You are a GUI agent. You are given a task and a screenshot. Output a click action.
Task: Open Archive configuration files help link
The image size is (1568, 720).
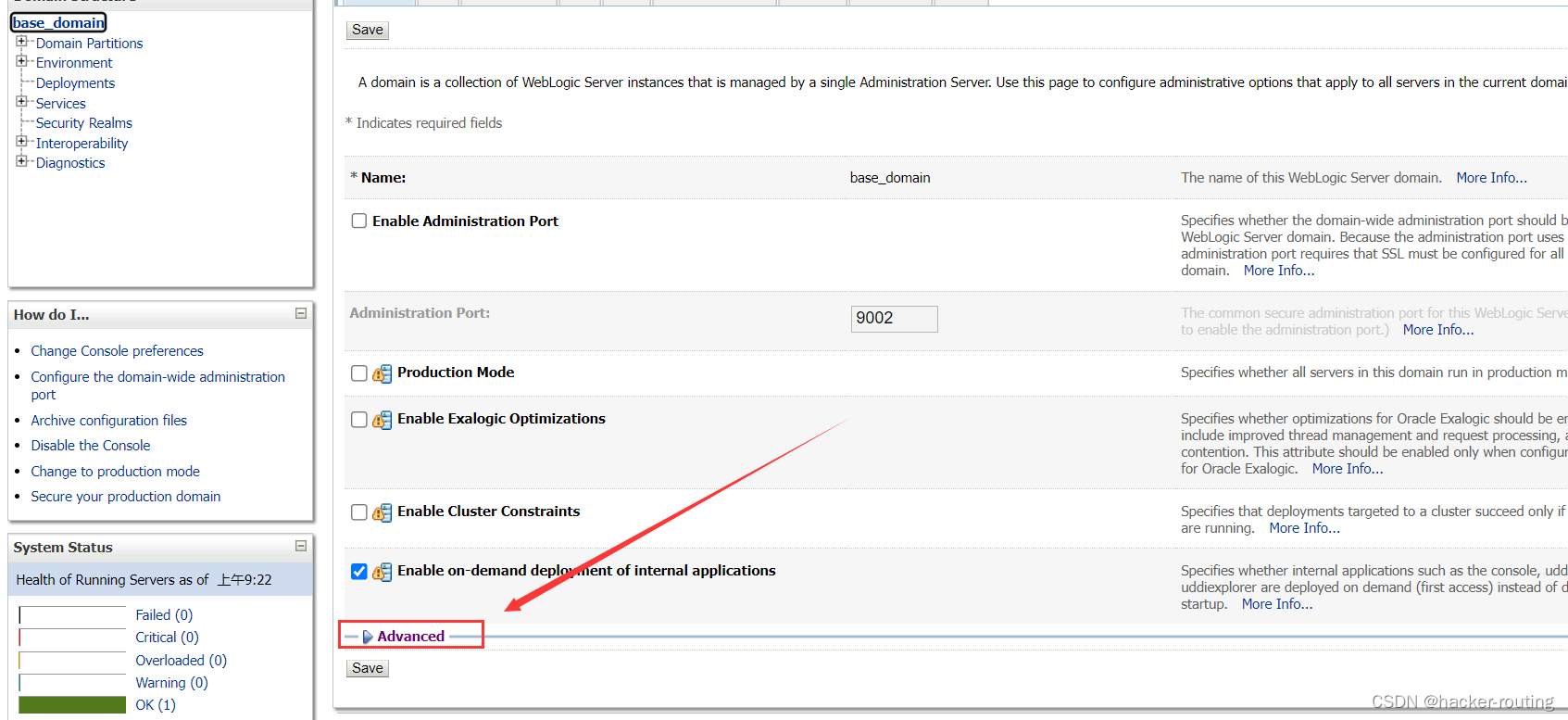tap(108, 421)
